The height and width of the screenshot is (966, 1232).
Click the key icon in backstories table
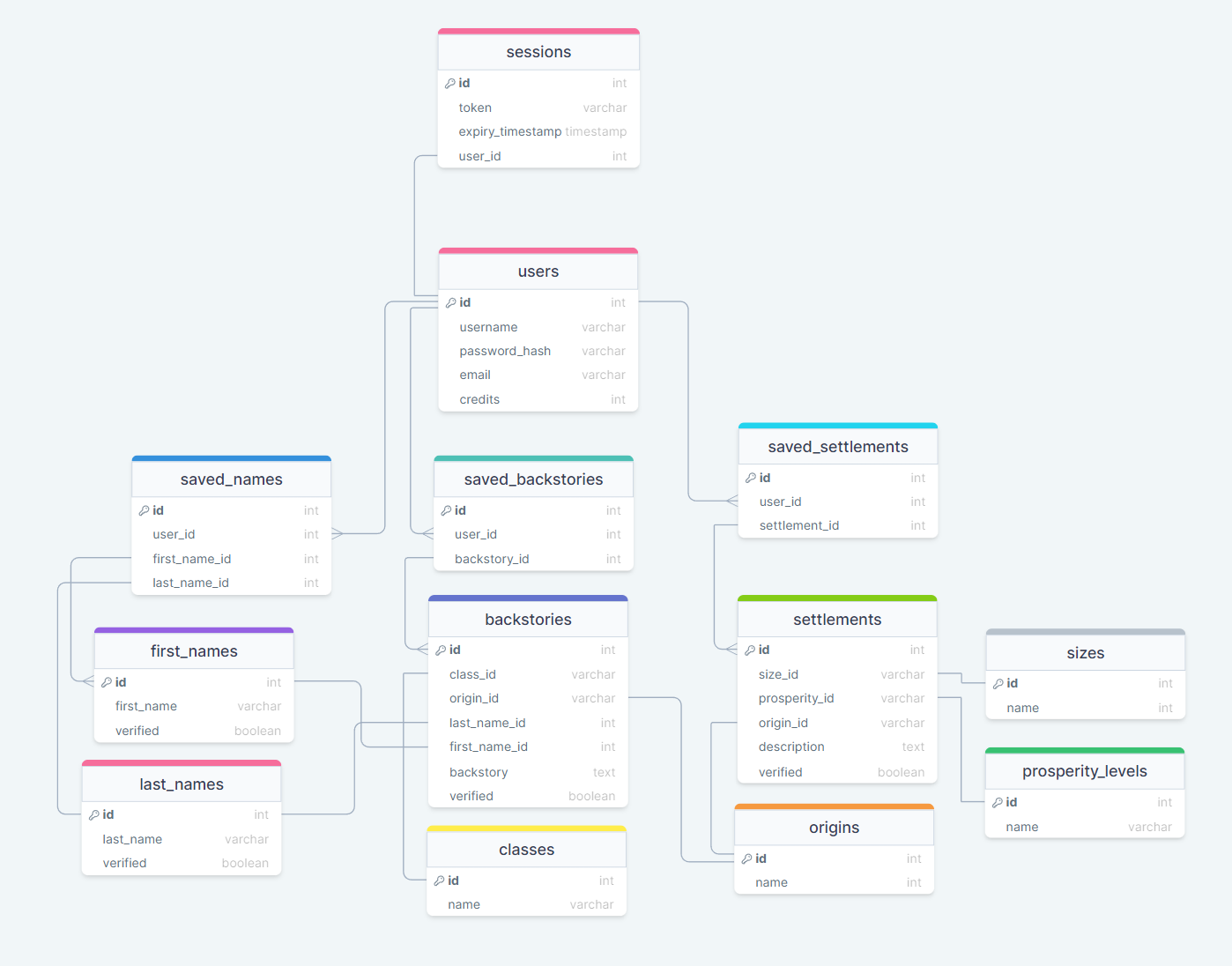(x=440, y=650)
